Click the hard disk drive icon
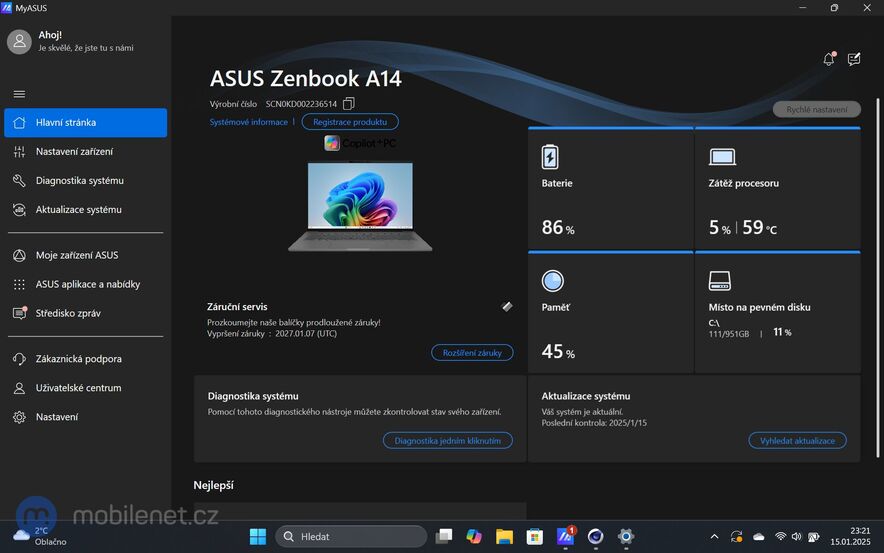Image resolution: width=884 pixels, height=553 pixels. click(719, 280)
